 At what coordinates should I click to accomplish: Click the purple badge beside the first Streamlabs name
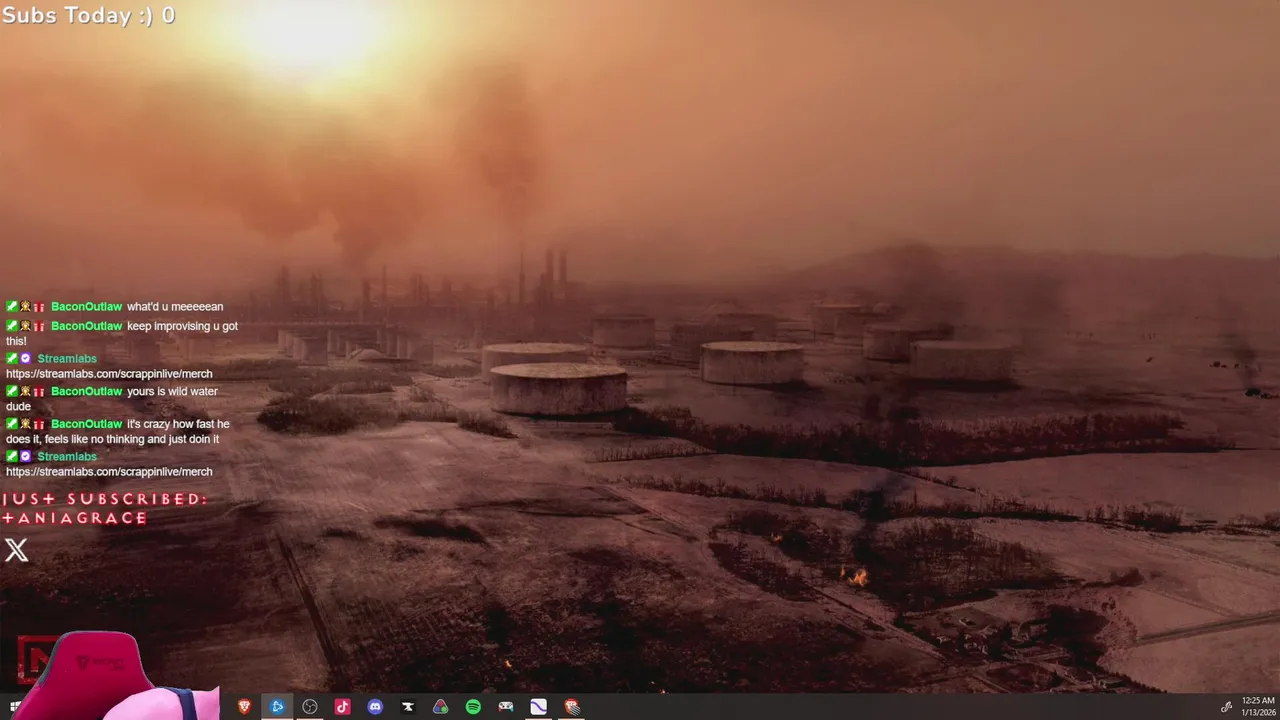coord(26,358)
